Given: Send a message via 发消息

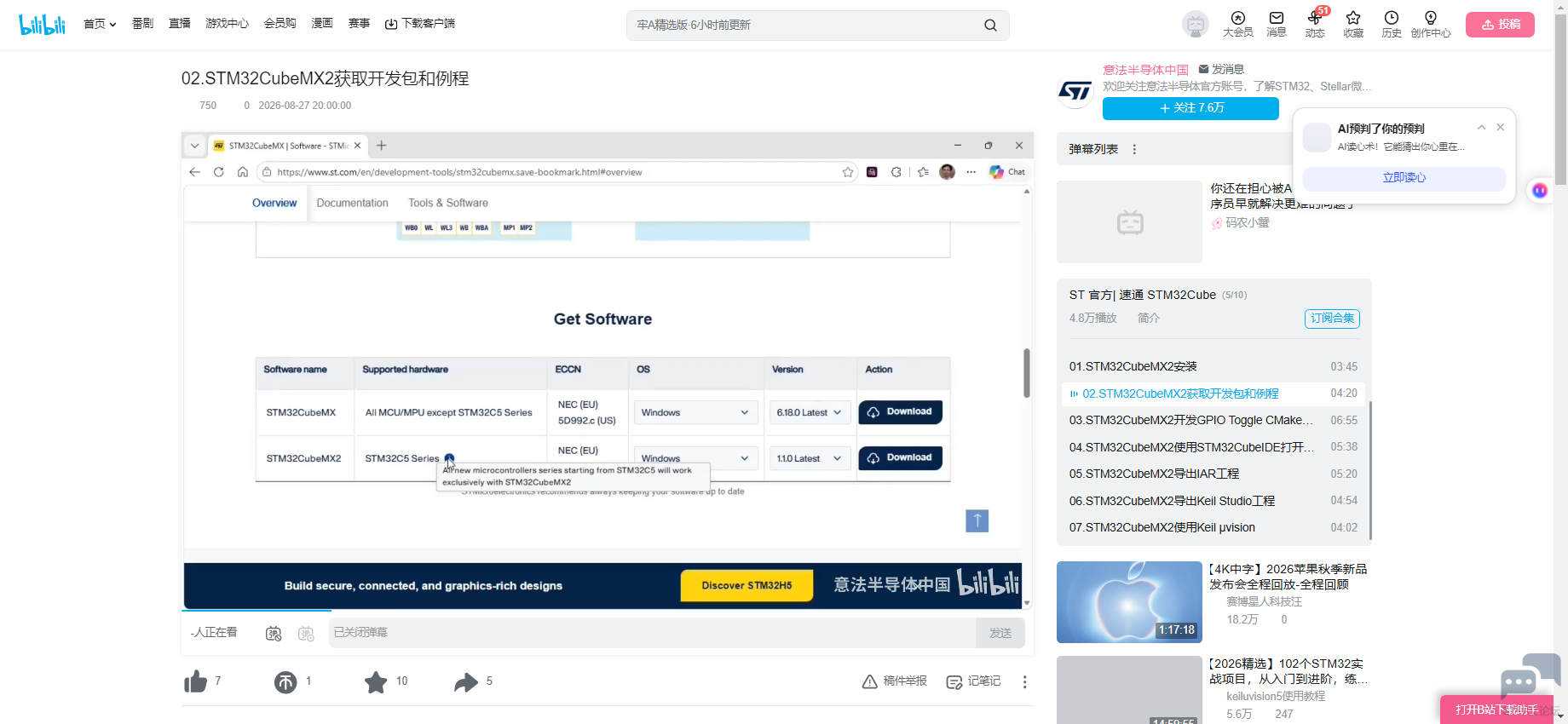Looking at the screenshot, I should point(1221,69).
